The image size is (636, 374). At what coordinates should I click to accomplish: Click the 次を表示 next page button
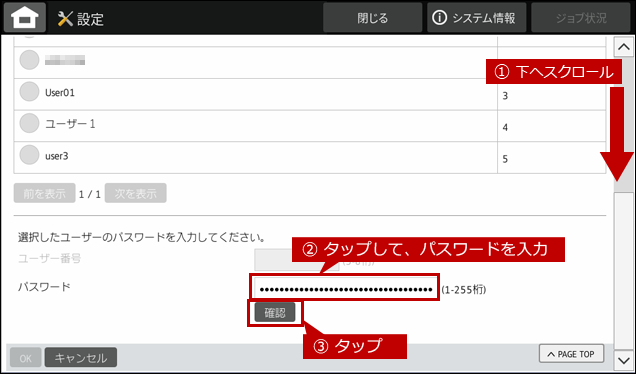[x=135, y=193]
